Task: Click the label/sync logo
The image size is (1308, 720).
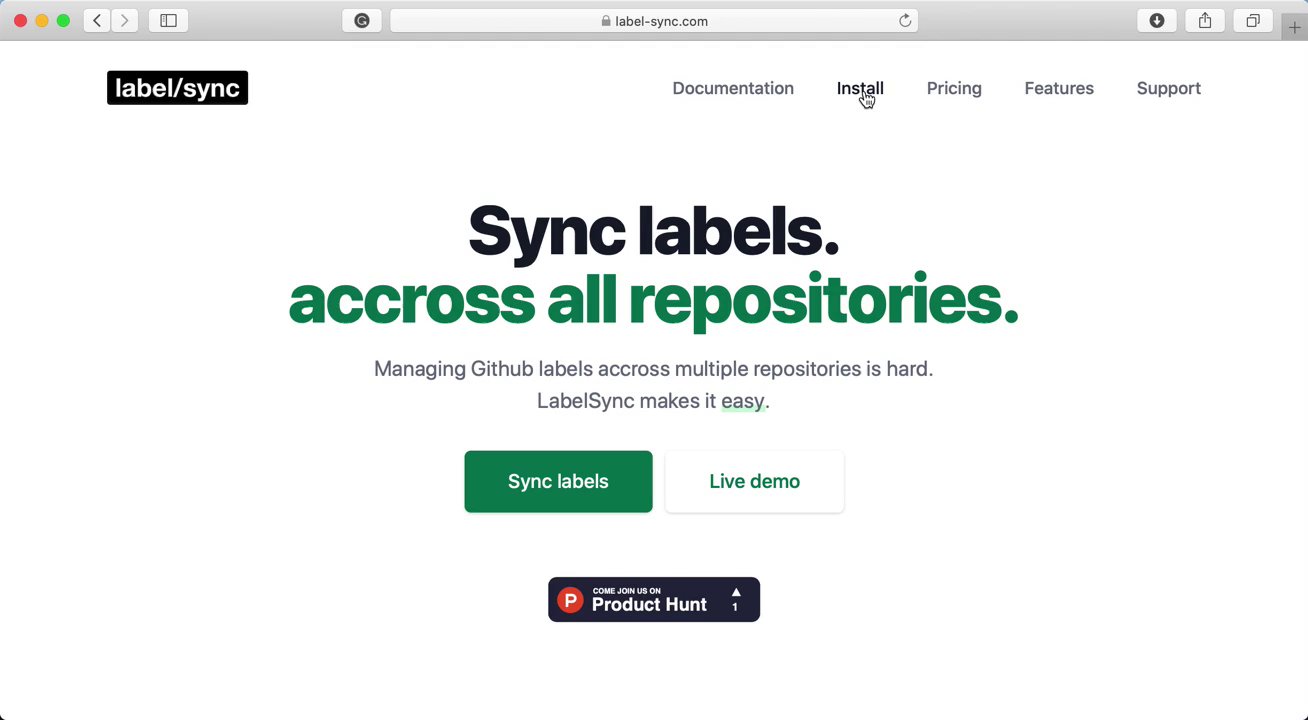Action: click(177, 88)
